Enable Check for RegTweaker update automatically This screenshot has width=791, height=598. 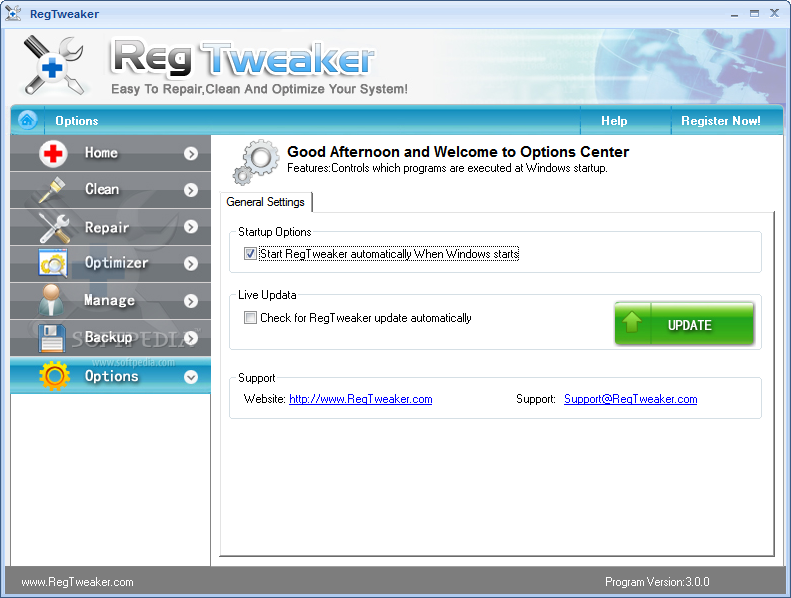pos(250,317)
